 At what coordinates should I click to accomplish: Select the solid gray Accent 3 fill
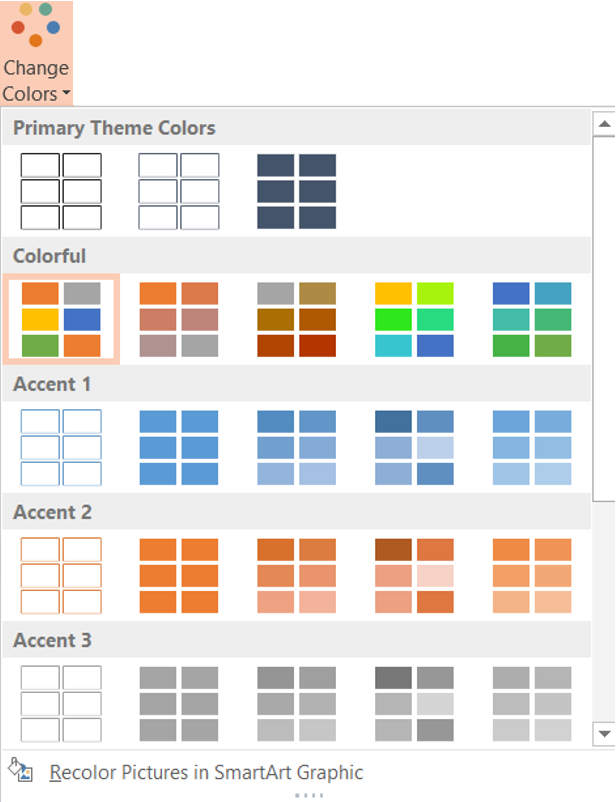pyautogui.click(x=179, y=704)
